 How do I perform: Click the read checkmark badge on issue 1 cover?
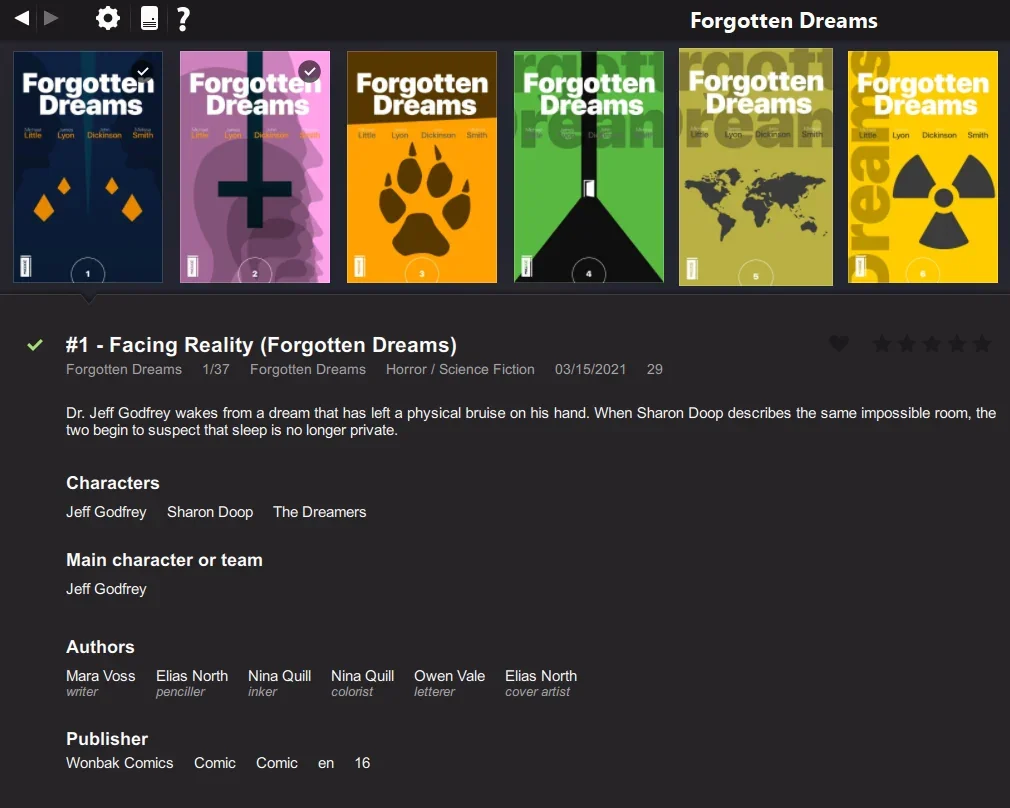coord(143,71)
